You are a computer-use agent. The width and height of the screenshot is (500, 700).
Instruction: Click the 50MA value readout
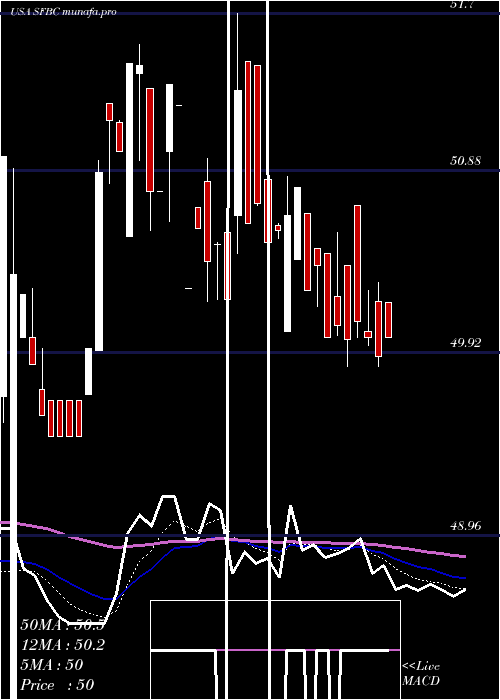(x=62, y=625)
